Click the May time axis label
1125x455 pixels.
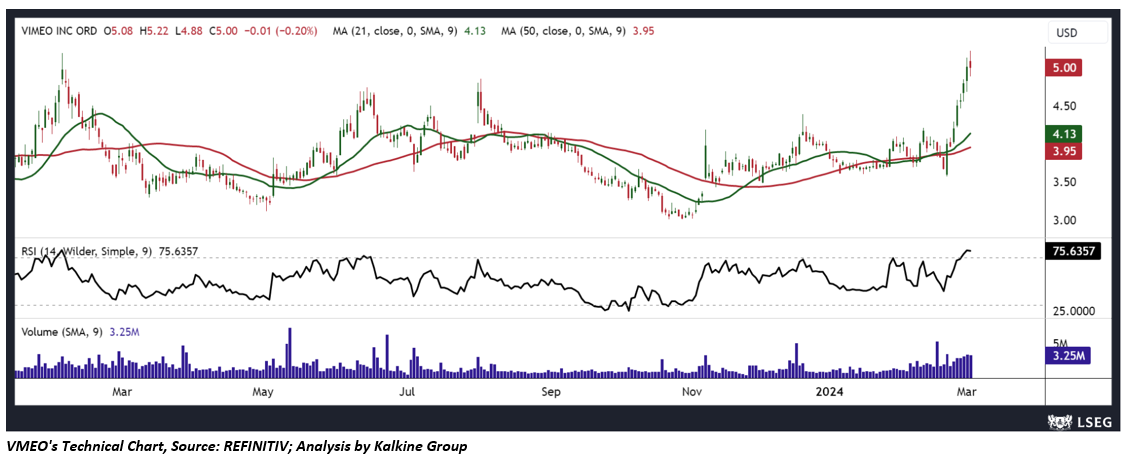263,392
